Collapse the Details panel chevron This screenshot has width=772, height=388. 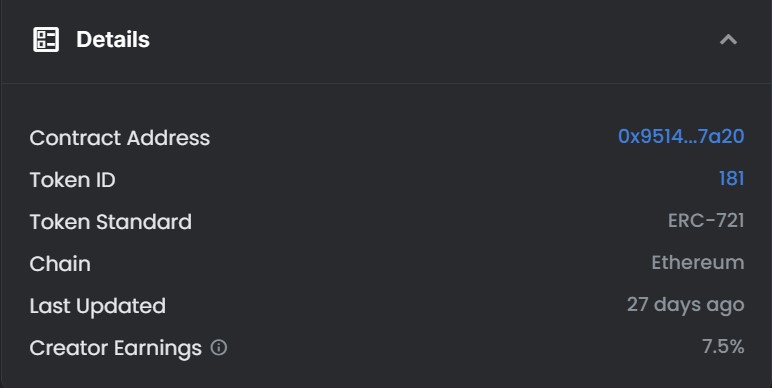(728, 39)
